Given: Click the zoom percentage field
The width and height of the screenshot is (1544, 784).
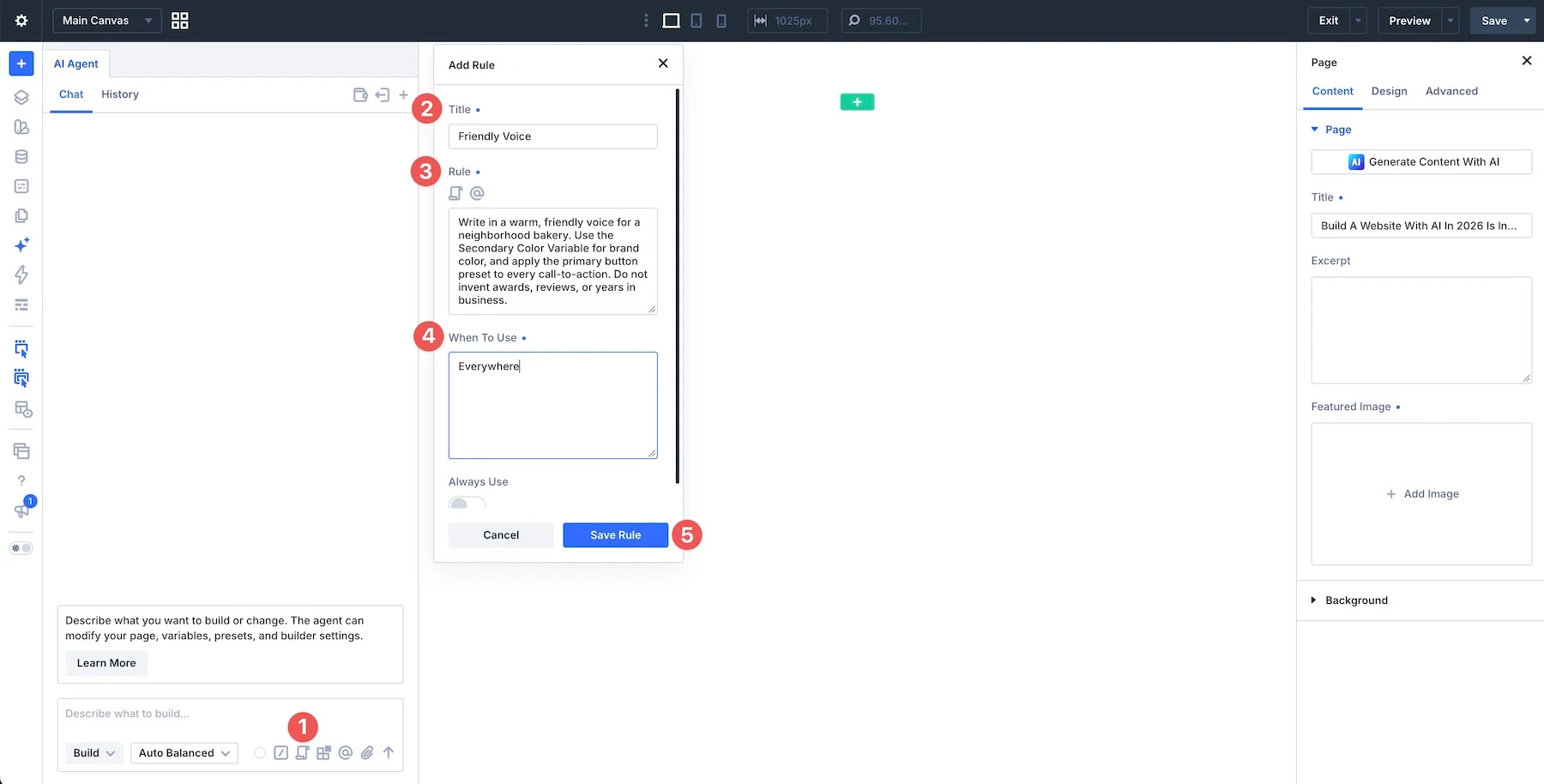Looking at the screenshot, I should [882, 21].
